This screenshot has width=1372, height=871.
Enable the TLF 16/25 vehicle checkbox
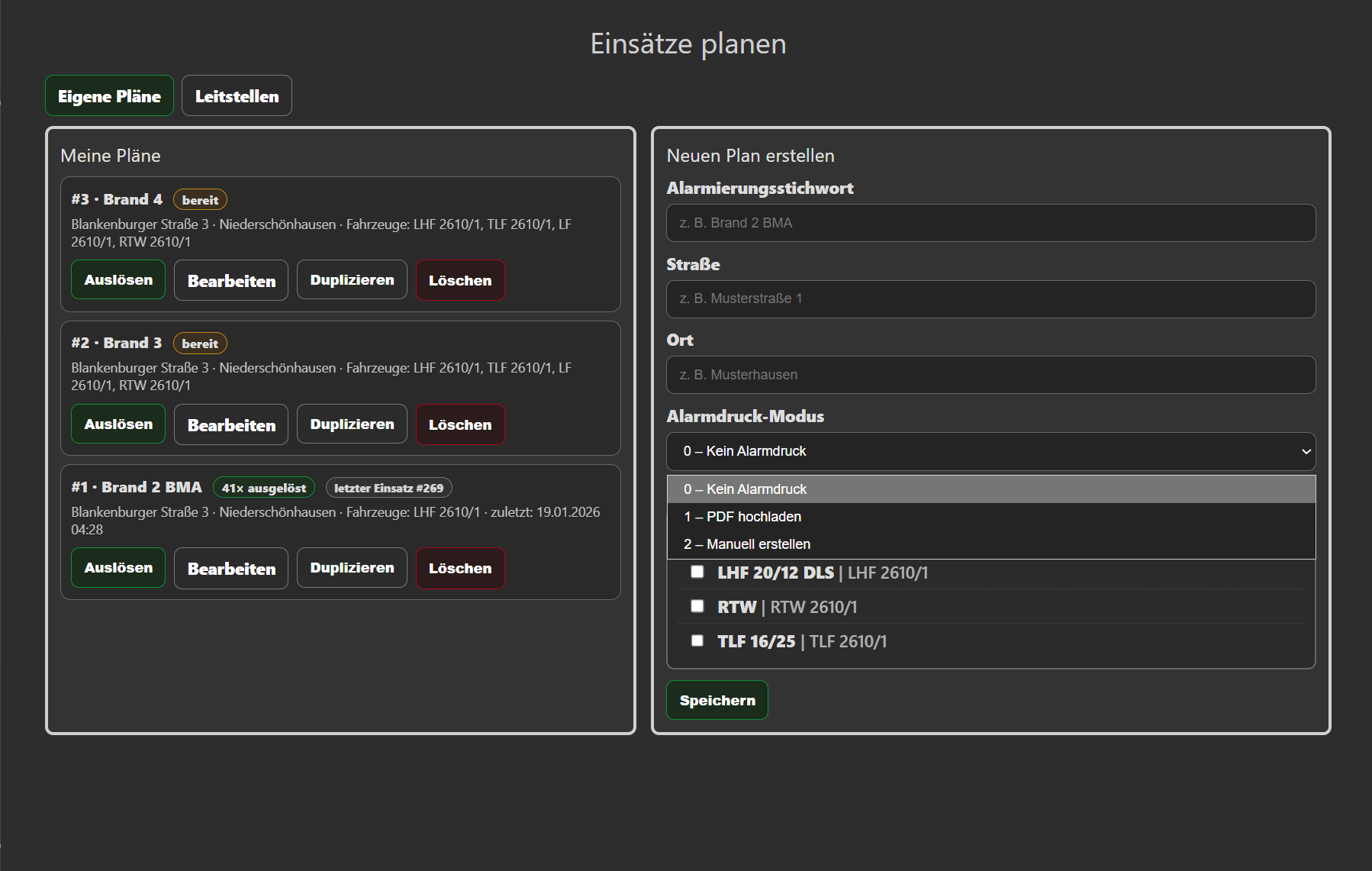click(697, 640)
